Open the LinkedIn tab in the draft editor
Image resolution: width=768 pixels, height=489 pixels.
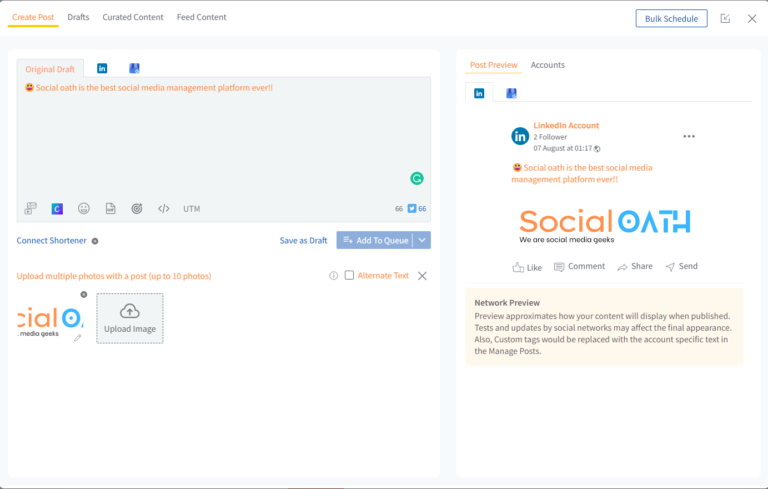102,68
